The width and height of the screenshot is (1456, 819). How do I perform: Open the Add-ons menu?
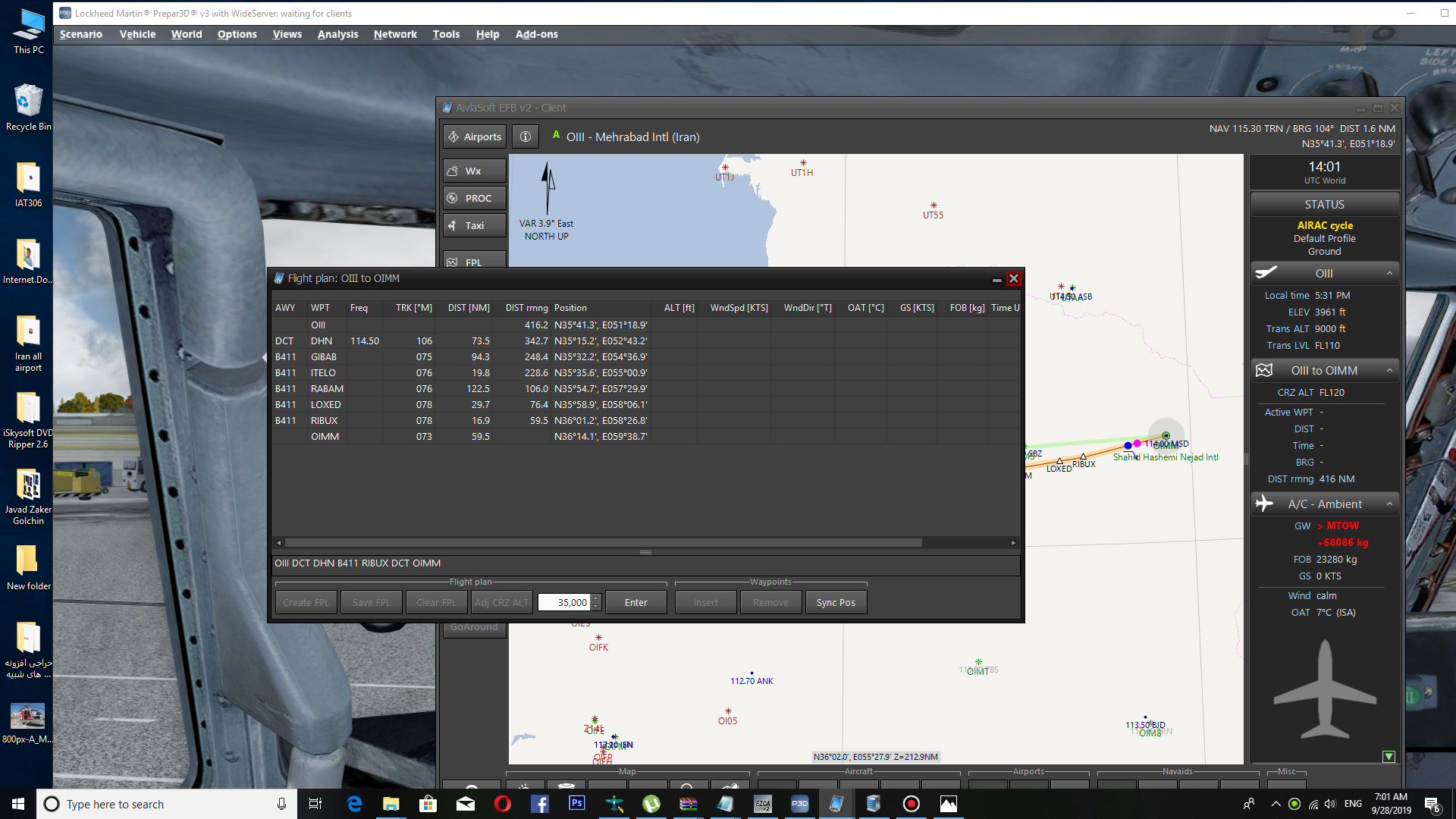(x=537, y=34)
